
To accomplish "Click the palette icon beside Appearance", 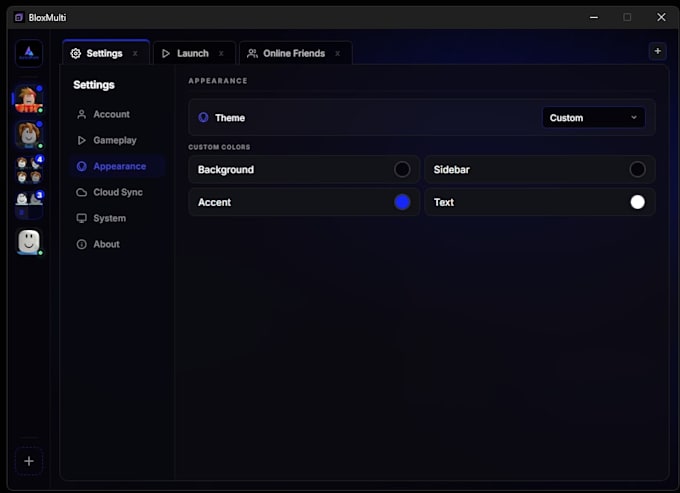I will click(x=82, y=166).
